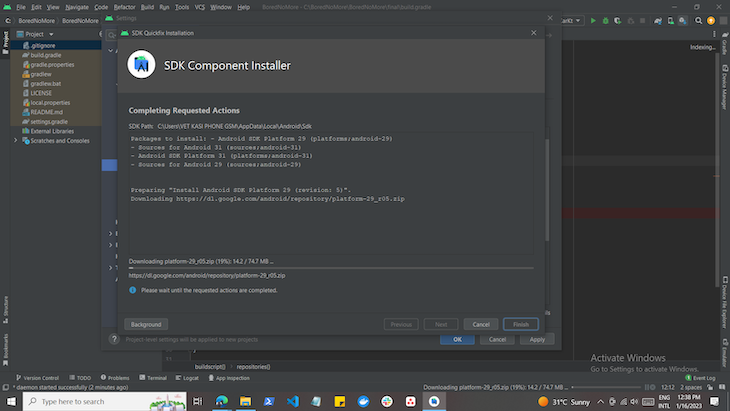Click the Windows taskbar search box

104,401
